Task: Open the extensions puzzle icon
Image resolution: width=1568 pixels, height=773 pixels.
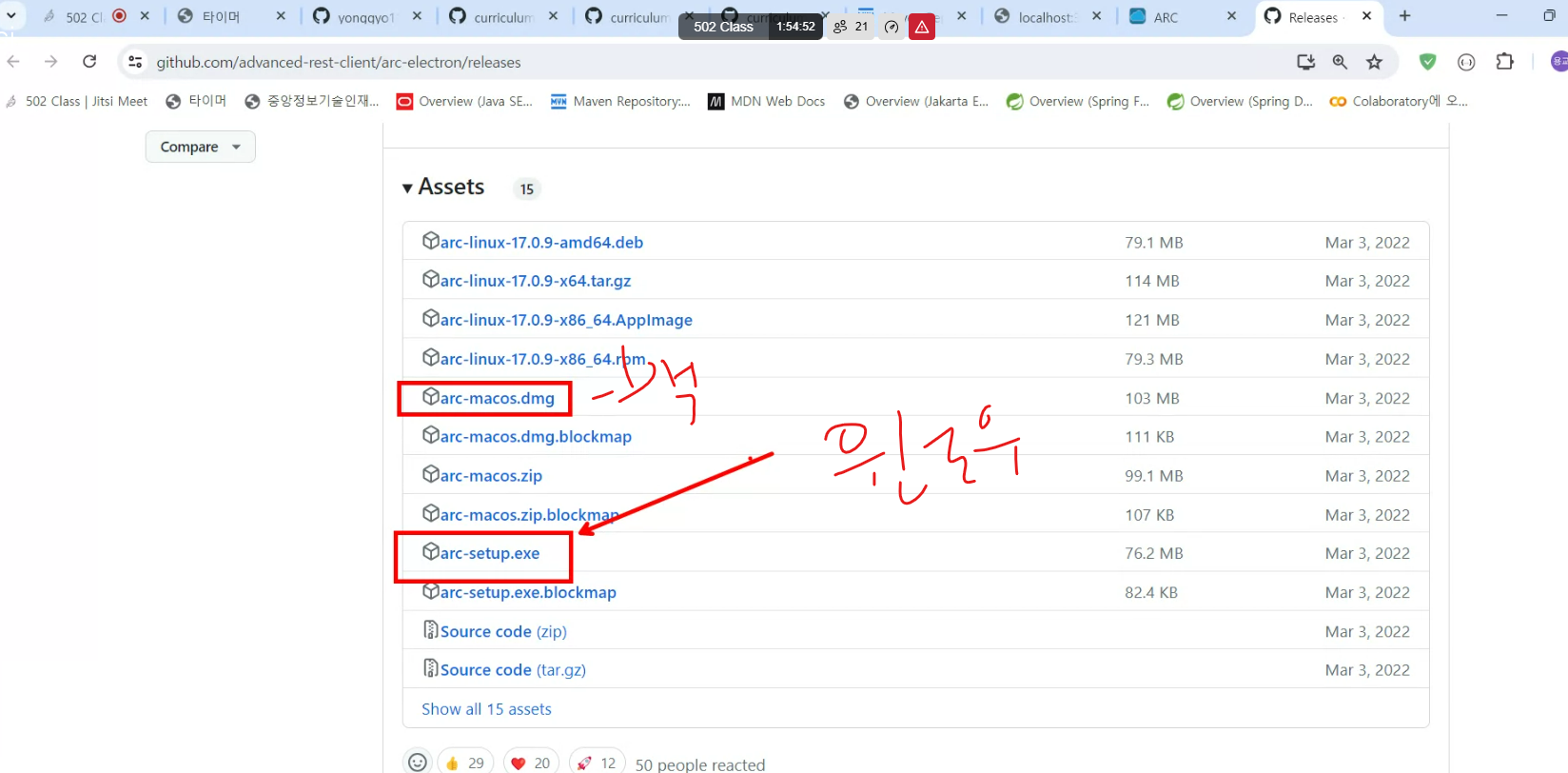Action: (1504, 62)
